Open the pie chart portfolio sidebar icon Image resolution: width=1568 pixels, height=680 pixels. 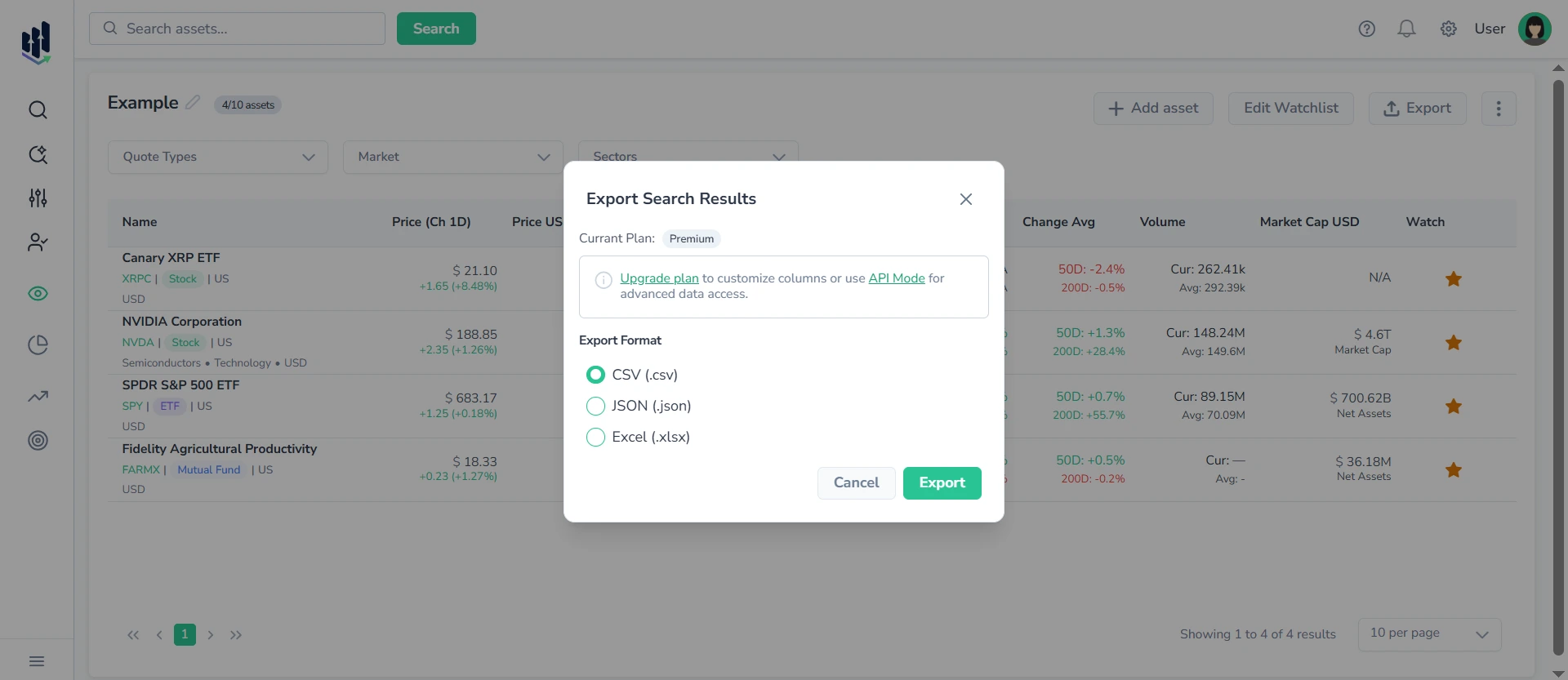[x=38, y=344]
